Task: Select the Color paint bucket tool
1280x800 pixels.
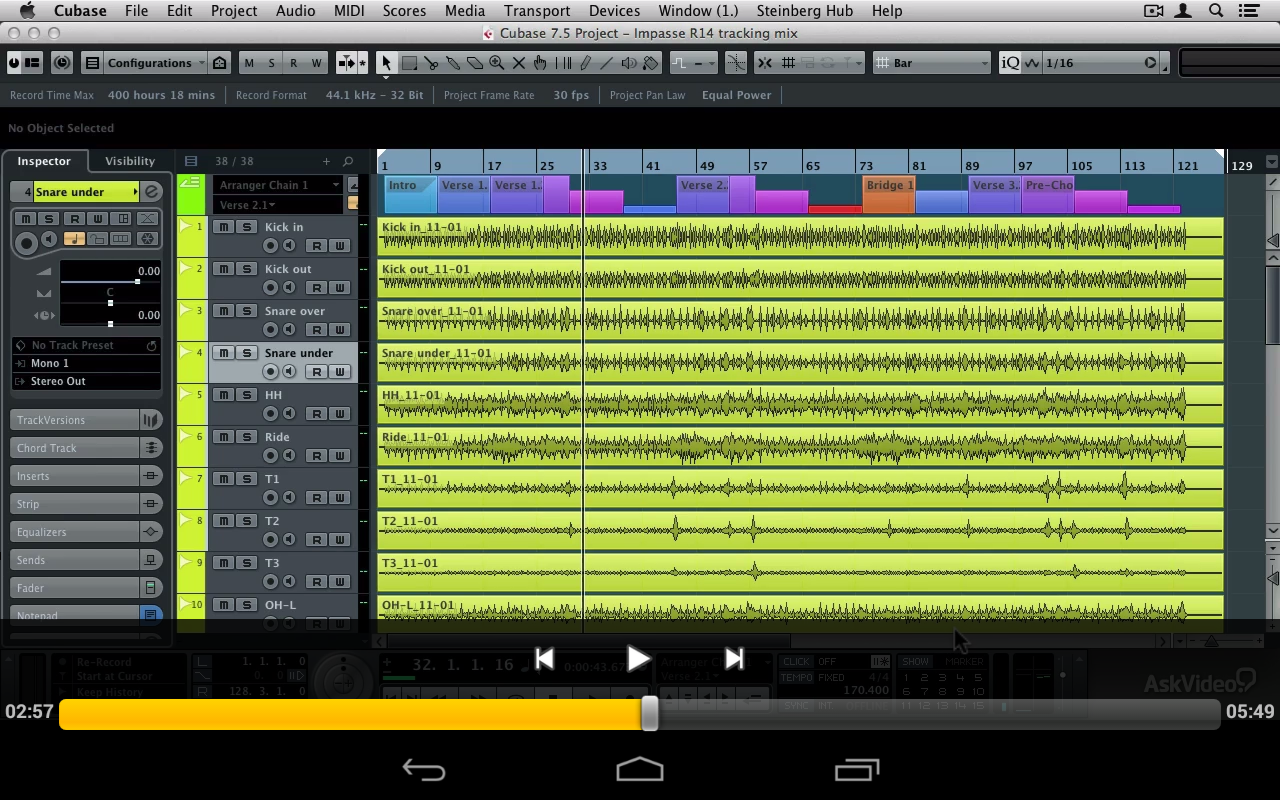Action: 651,63
